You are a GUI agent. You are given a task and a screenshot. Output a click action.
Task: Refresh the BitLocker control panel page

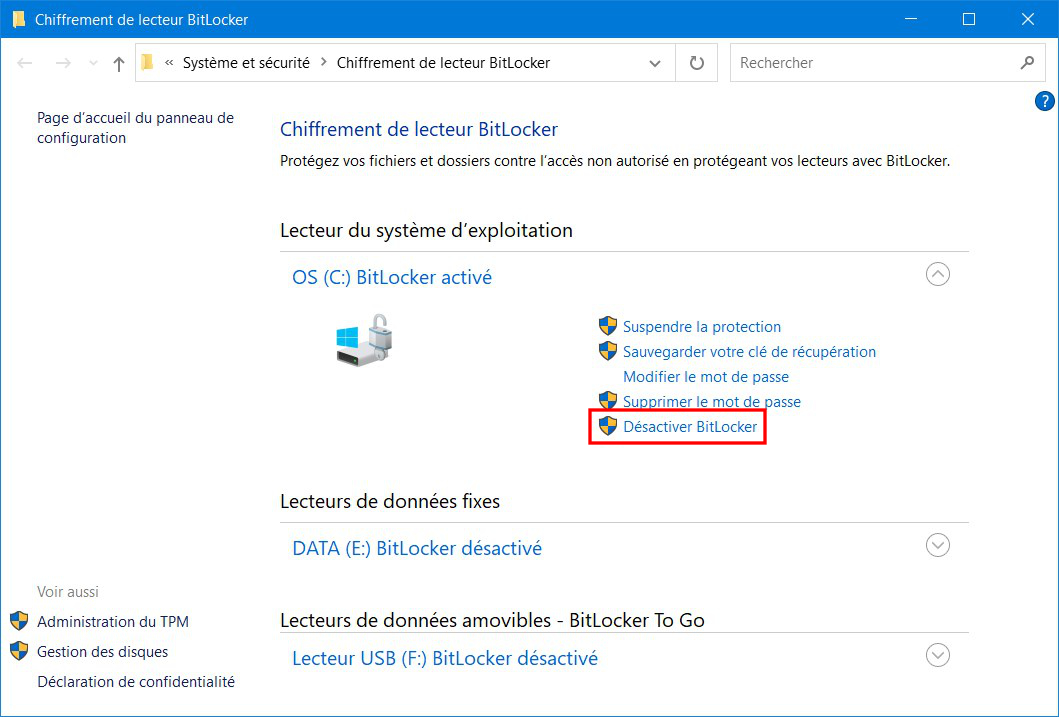pyautogui.click(x=696, y=63)
